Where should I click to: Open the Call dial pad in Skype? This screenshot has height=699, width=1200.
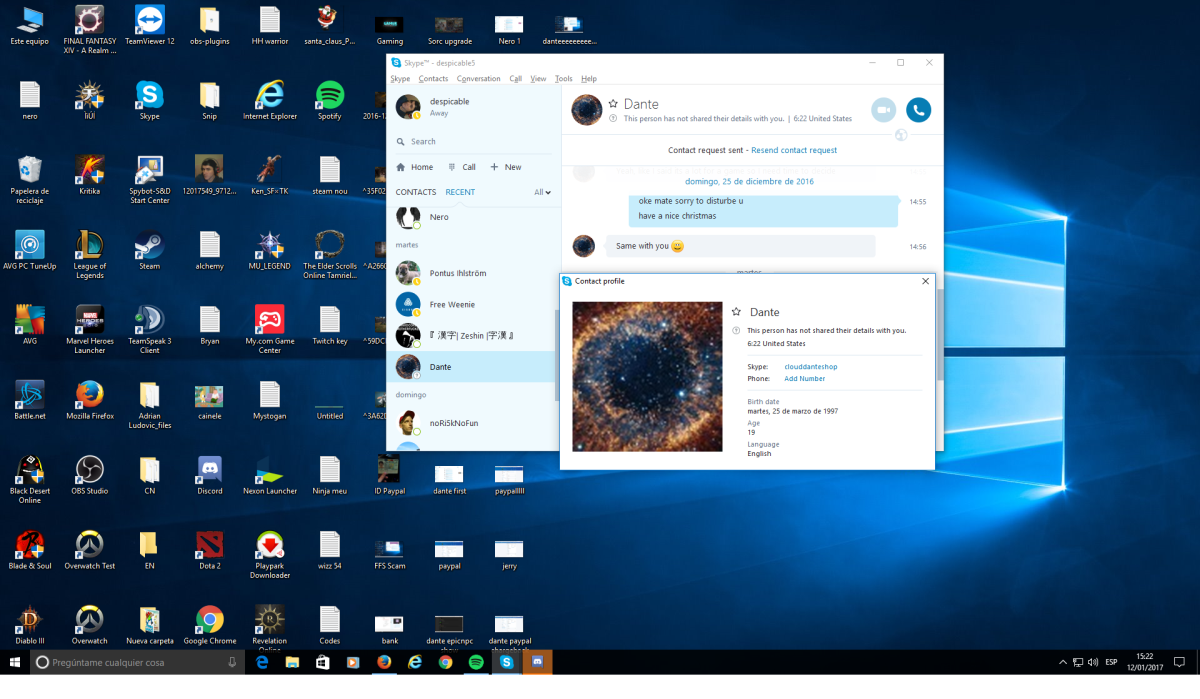(462, 167)
